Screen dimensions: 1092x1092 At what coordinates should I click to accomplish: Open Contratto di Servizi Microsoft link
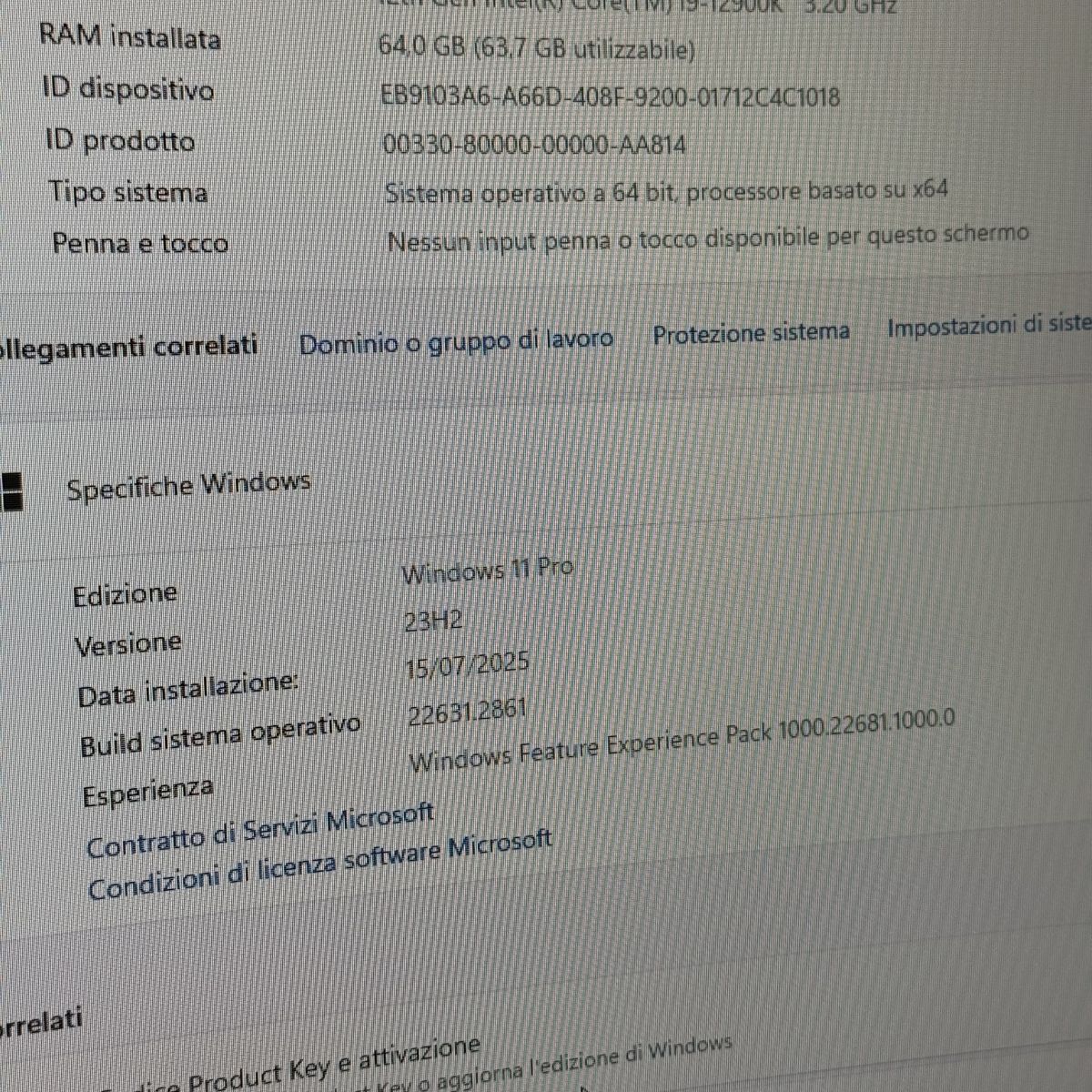pos(260,832)
